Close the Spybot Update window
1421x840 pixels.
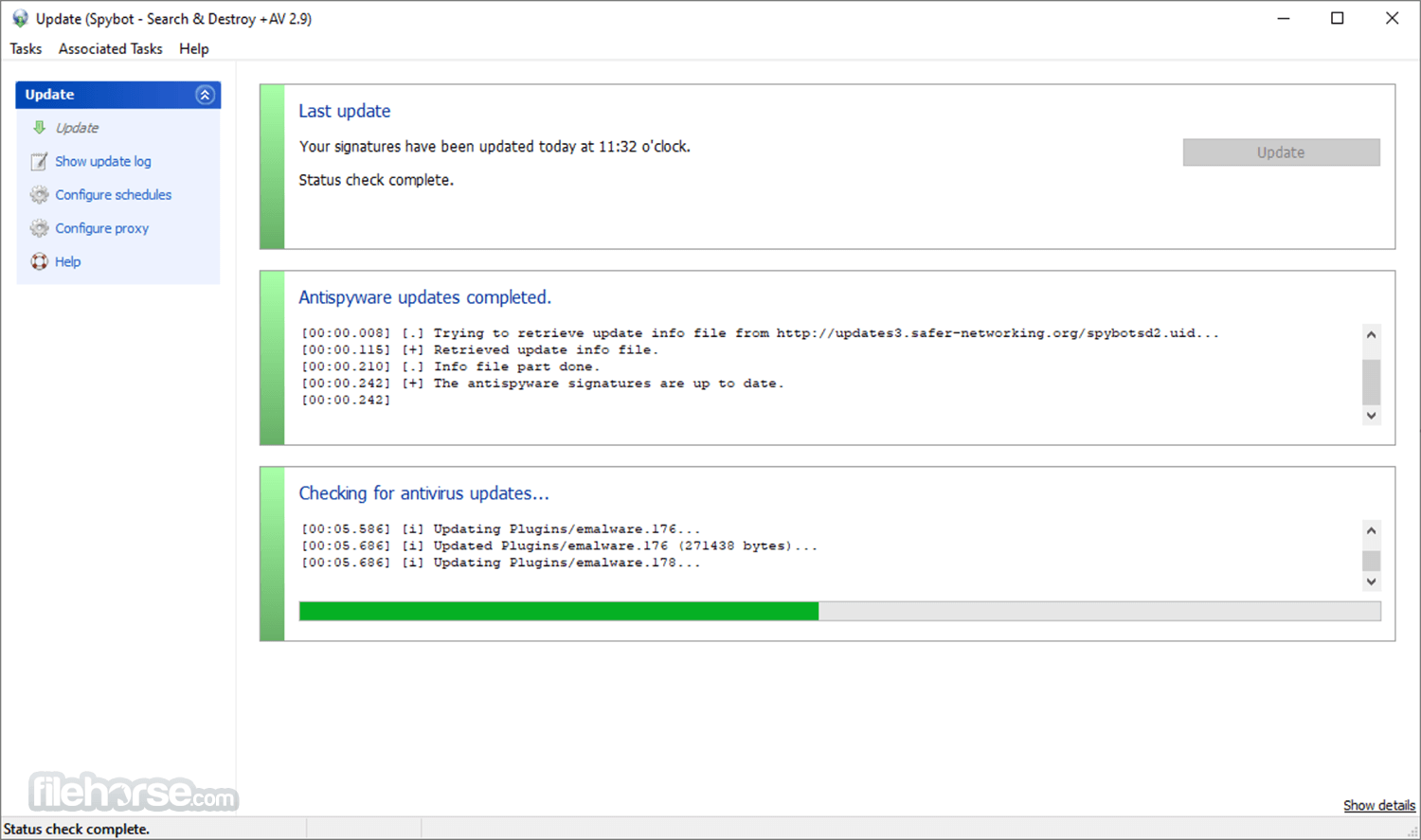(1392, 18)
